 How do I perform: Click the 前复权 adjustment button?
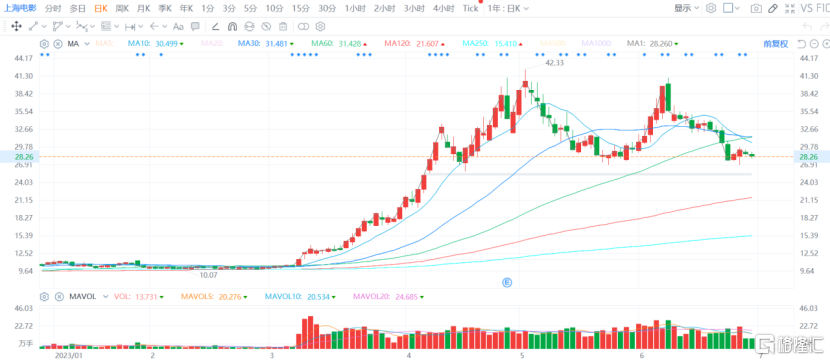coord(775,44)
